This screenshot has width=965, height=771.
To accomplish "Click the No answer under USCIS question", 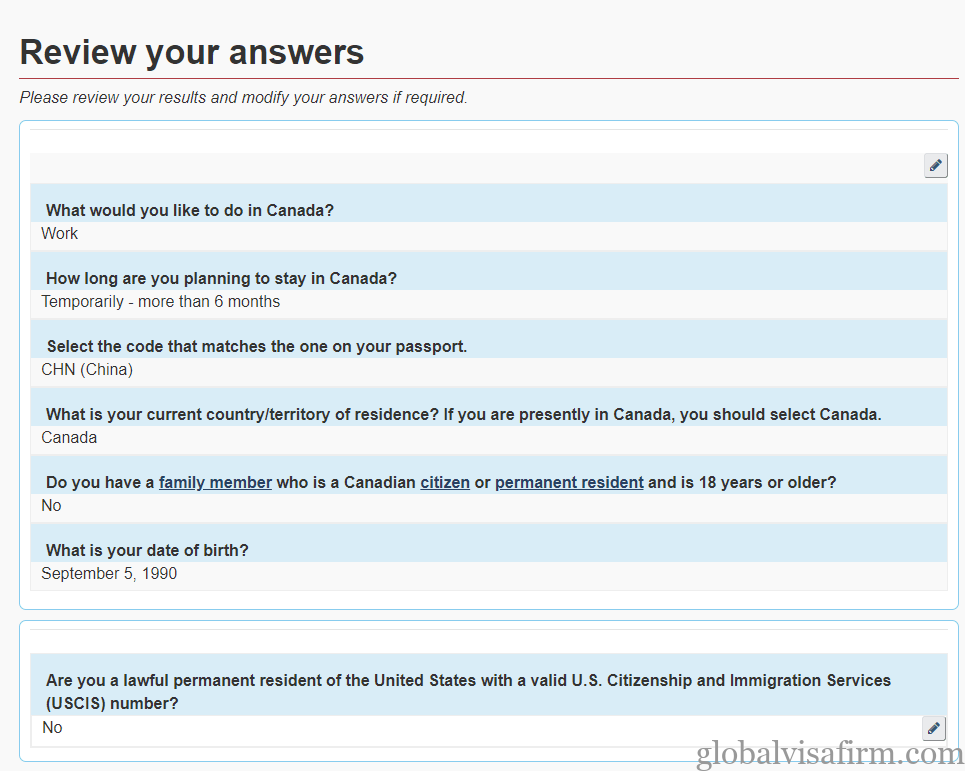I will [x=52, y=728].
